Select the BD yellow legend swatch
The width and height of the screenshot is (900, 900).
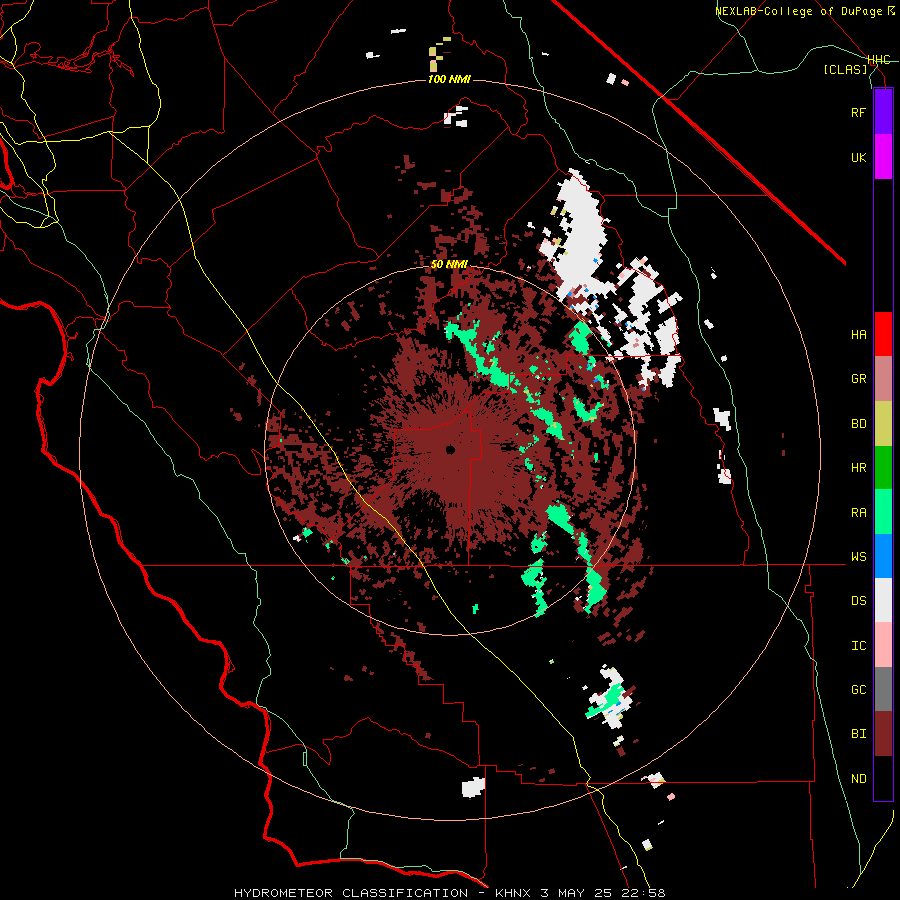pos(883,424)
